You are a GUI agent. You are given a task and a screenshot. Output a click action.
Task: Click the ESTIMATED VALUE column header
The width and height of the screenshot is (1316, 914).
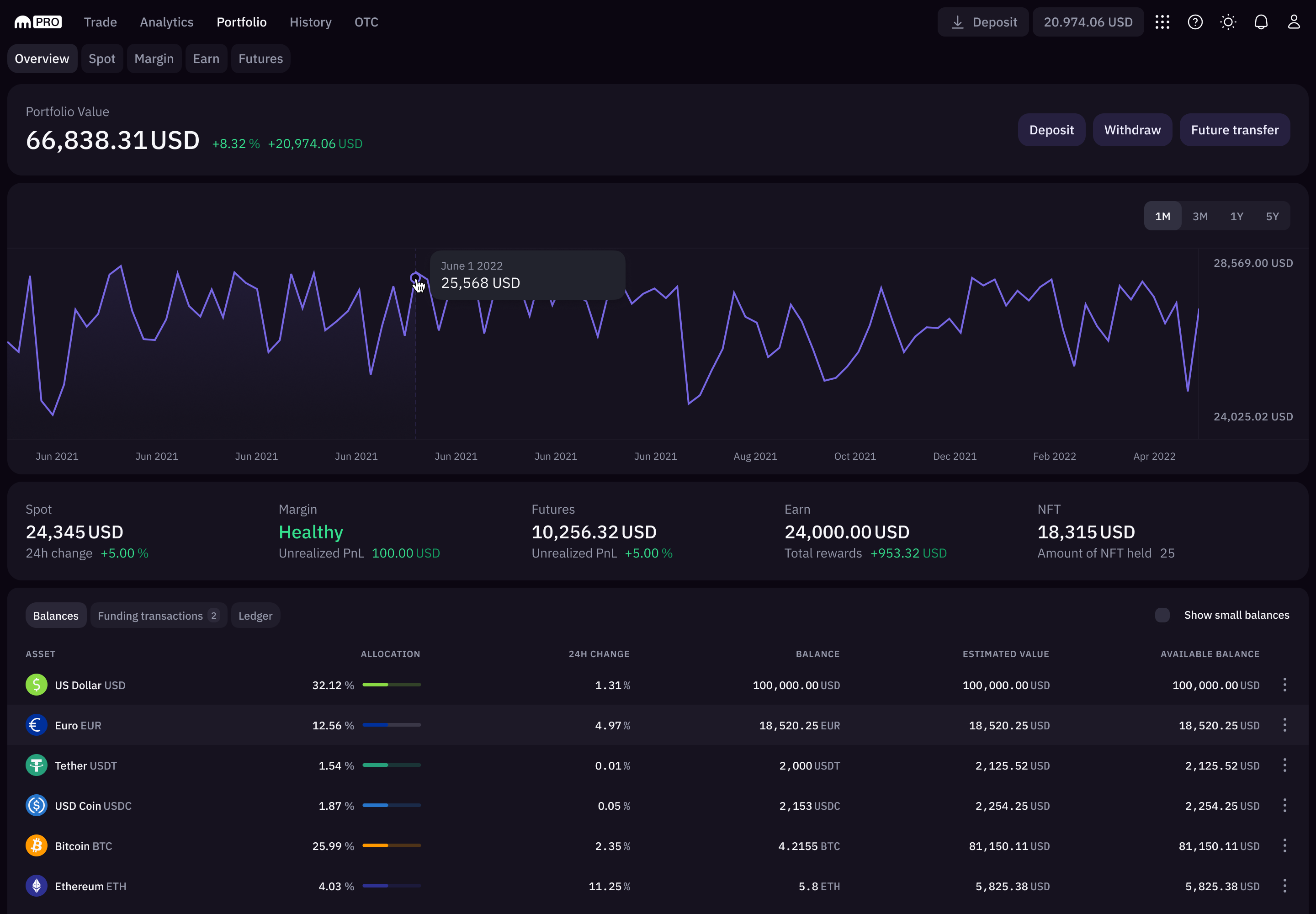[1006, 654]
